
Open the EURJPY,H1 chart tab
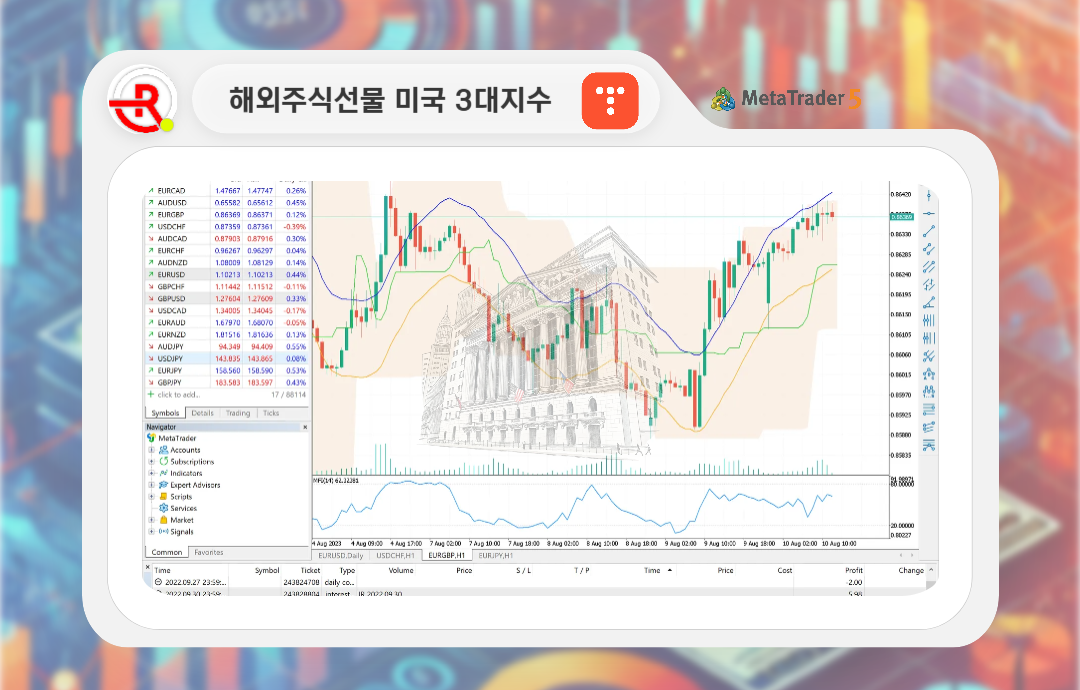(x=495, y=555)
